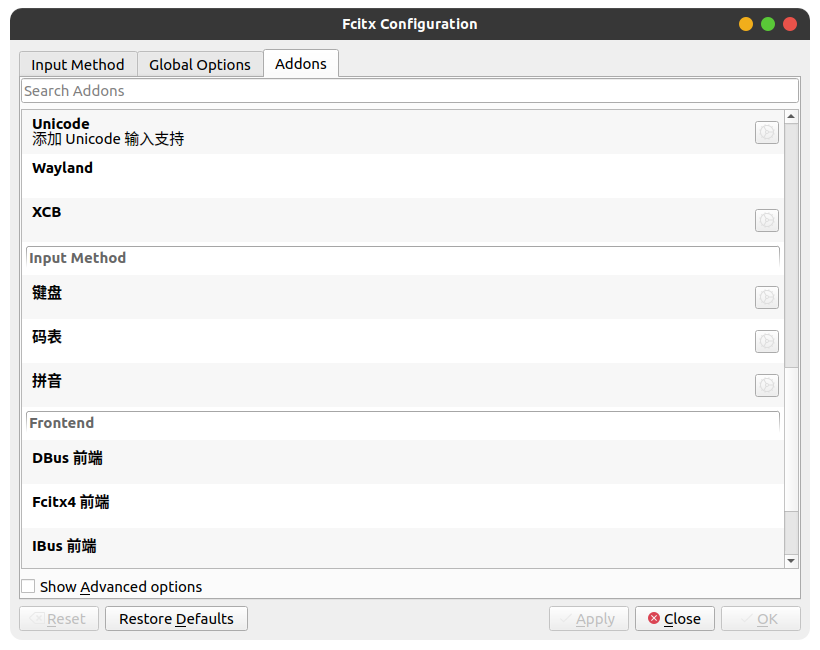820x650 pixels.
Task: Switch to the Global Options tab
Action: click(x=200, y=64)
